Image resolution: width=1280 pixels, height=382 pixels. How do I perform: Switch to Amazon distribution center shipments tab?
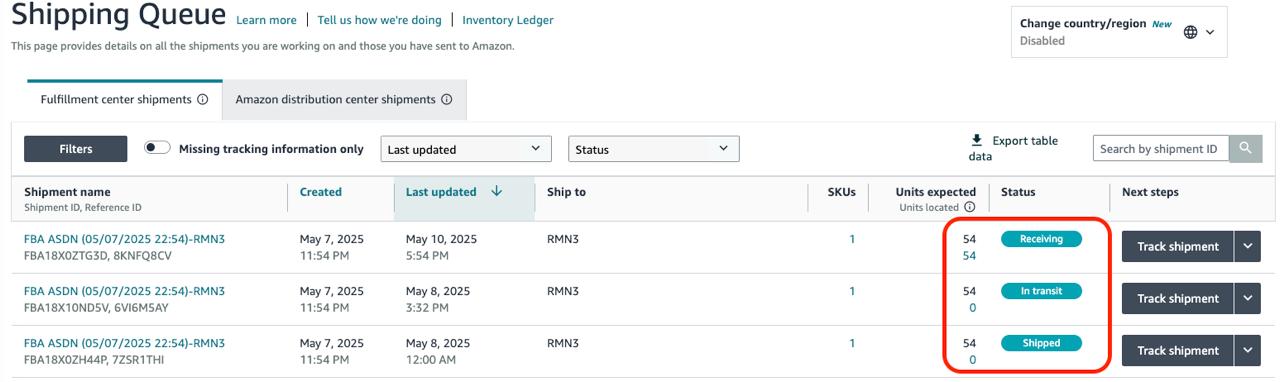(x=344, y=100)
